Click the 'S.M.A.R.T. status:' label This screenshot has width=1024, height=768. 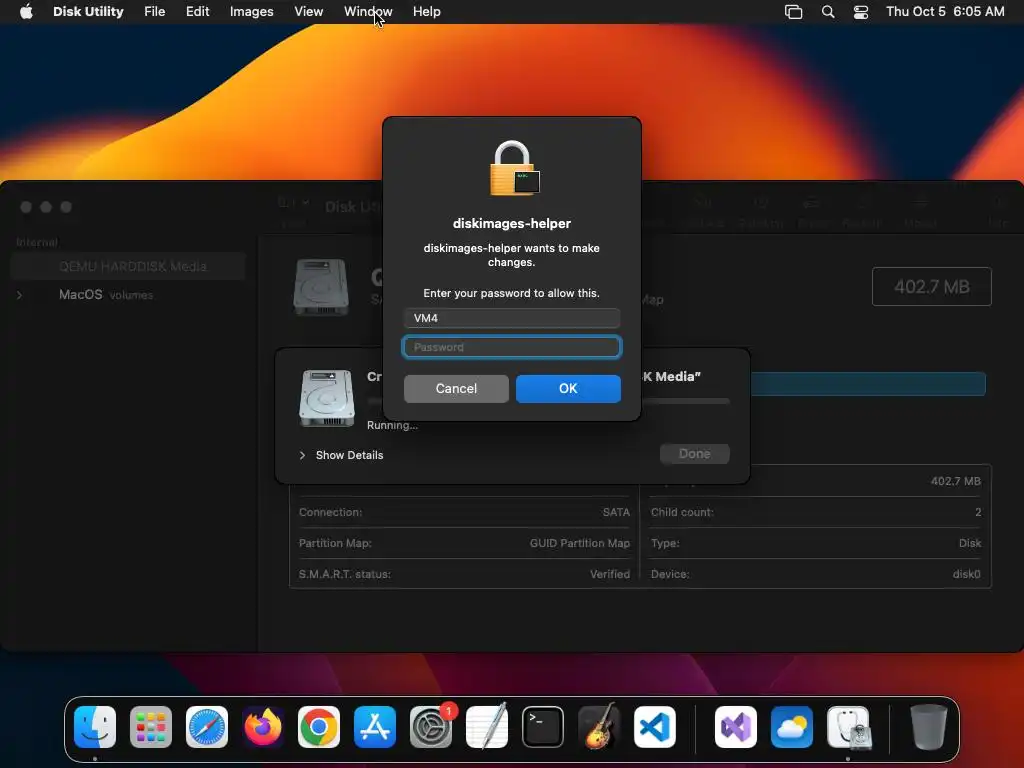coord(345,575)
